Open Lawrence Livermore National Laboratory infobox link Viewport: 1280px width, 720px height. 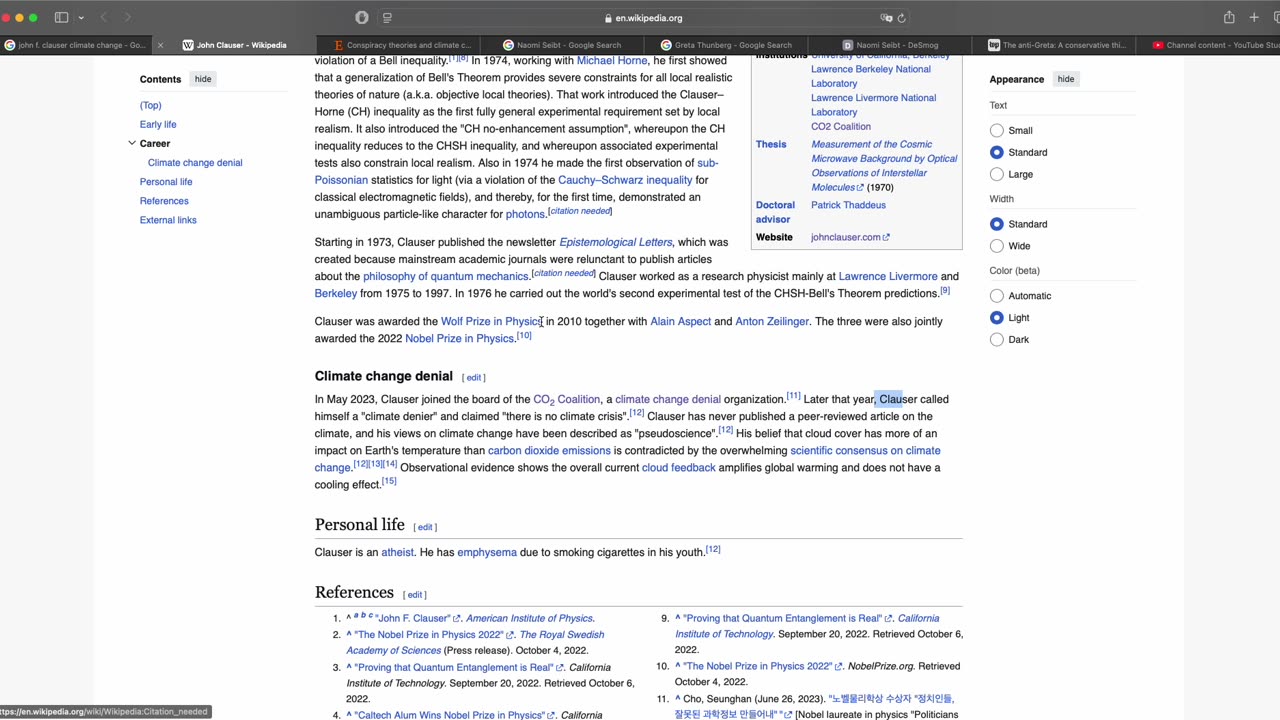(873, 105)
